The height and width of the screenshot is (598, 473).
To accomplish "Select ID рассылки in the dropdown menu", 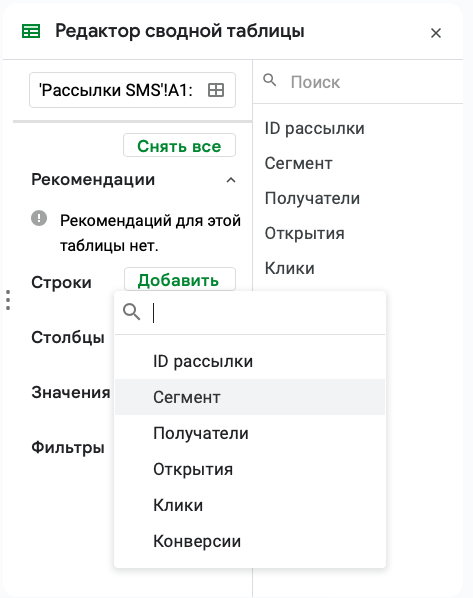I will (250, 361).
